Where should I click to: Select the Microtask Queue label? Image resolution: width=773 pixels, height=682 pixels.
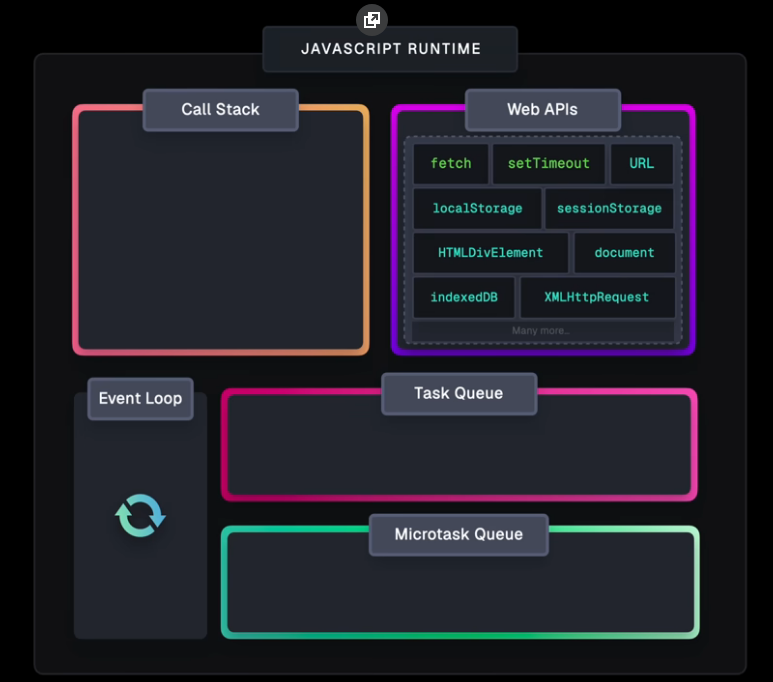pyautogui.click(x=458, y=534)
